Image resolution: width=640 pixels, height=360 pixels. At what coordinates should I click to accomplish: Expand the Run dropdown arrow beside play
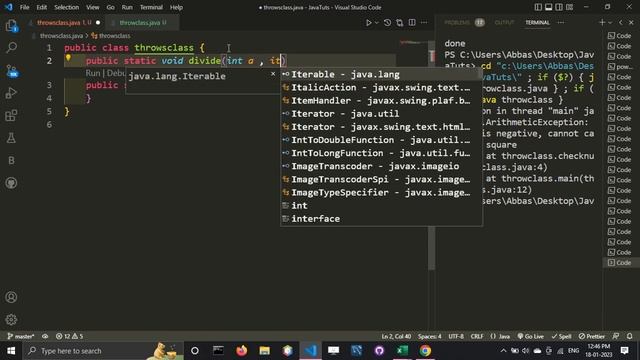coord(377,23)
